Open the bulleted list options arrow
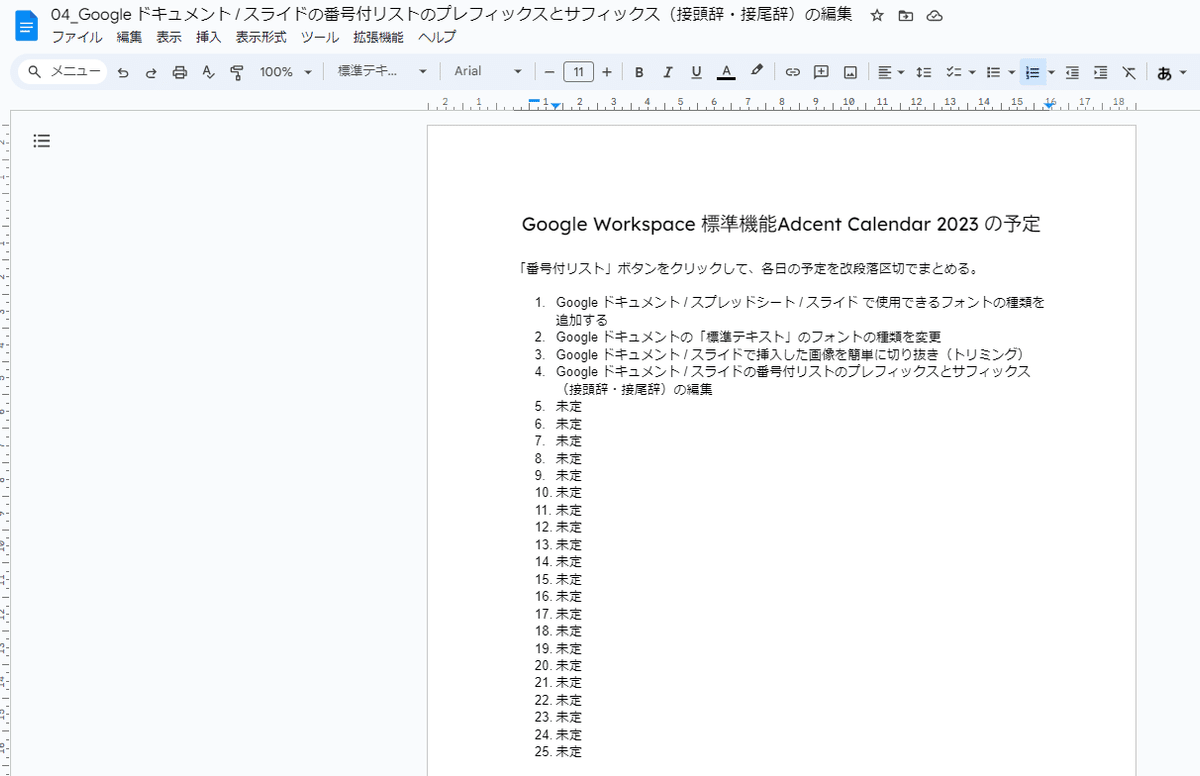 coord(1012,72)
